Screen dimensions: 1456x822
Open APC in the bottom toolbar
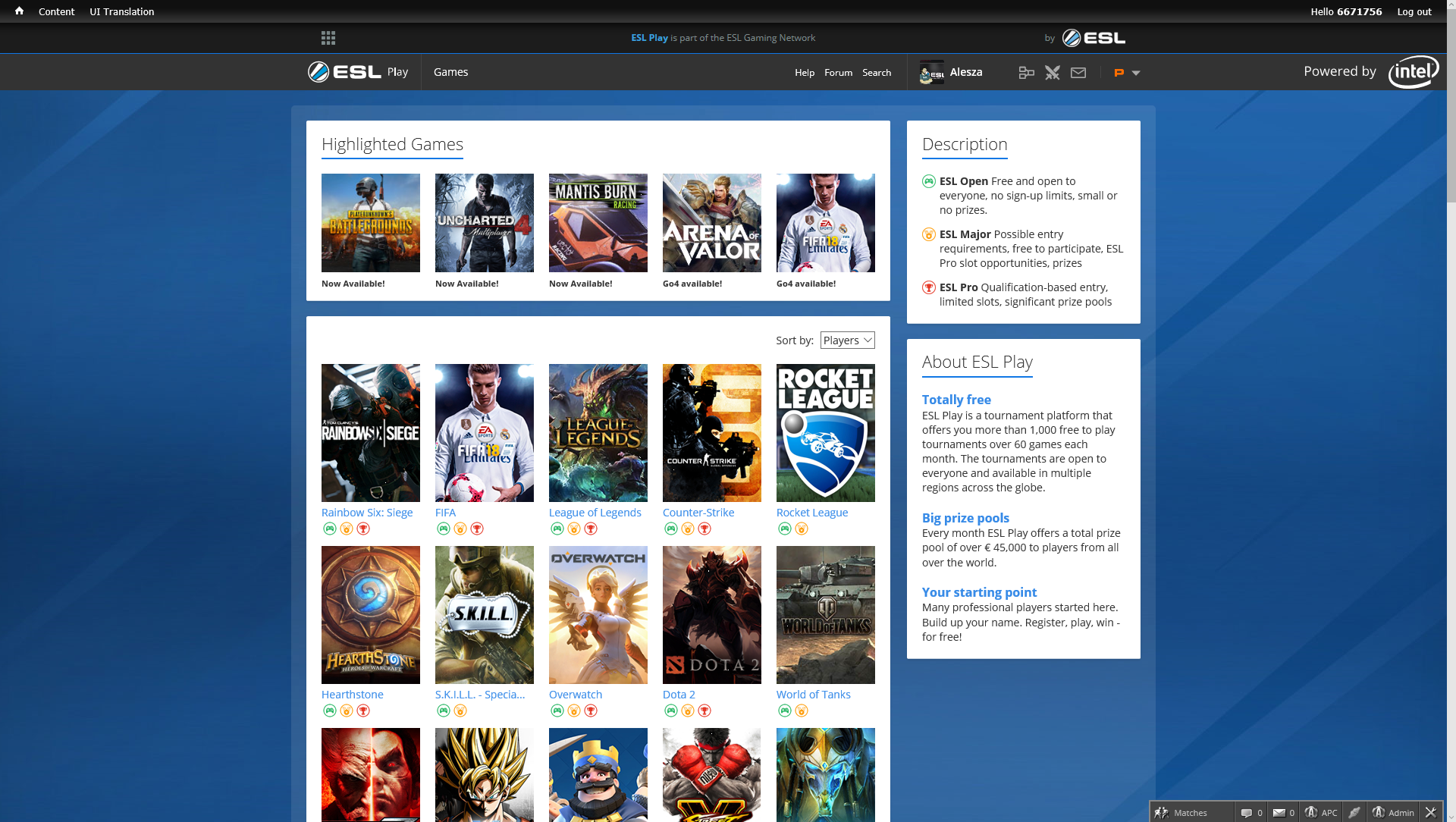pos(1320,812)
